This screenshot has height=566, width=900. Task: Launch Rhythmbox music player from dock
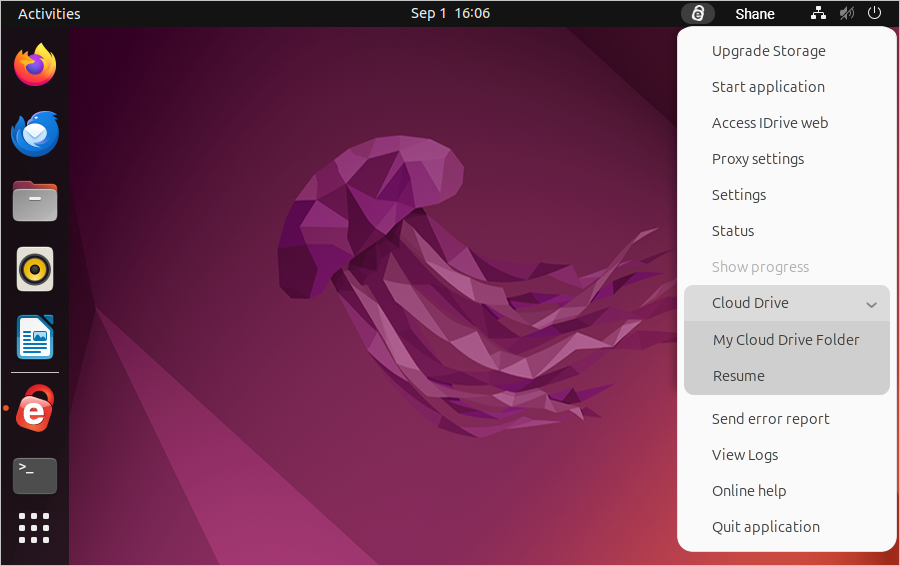click(x=35, y=269)
